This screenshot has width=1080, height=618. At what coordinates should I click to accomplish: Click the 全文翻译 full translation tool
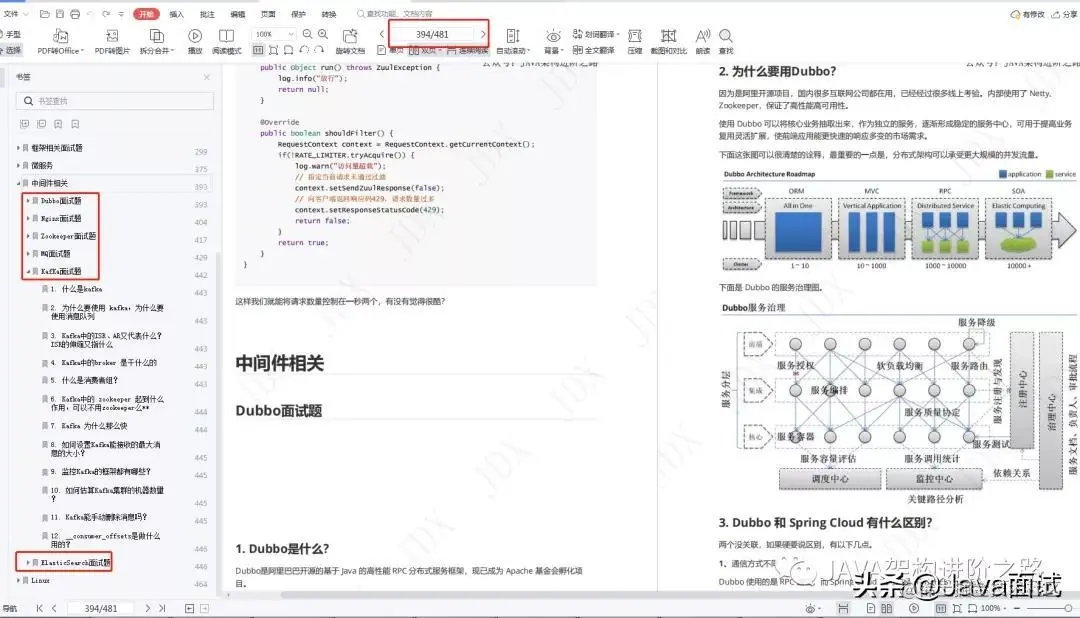coord(594,50)
